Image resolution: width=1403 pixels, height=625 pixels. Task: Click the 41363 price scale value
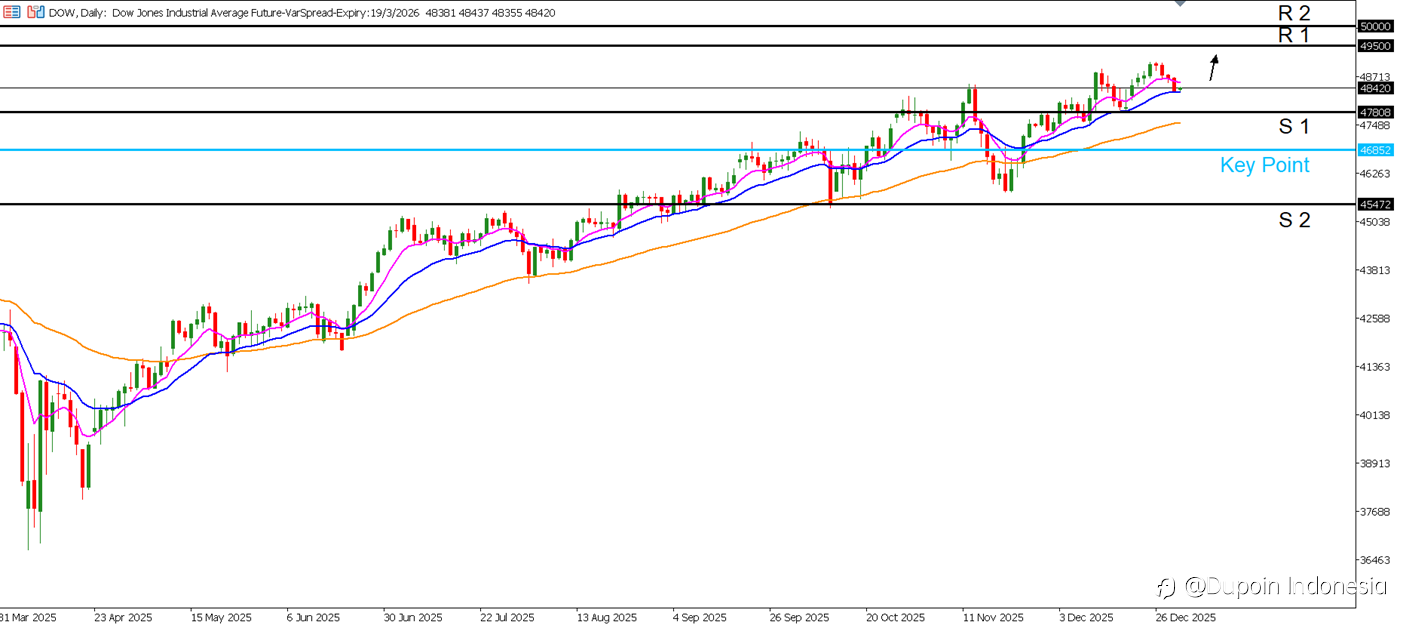pyautogui.click(x=1376, y=367)
